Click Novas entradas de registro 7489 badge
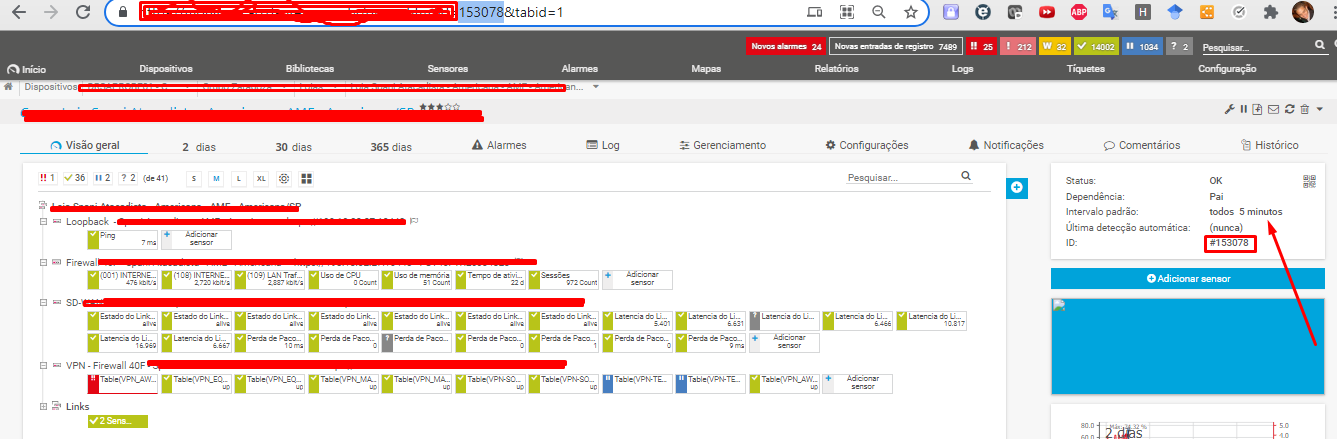Viewport: 1337px width, 439px height. click(x=896, y=46)
